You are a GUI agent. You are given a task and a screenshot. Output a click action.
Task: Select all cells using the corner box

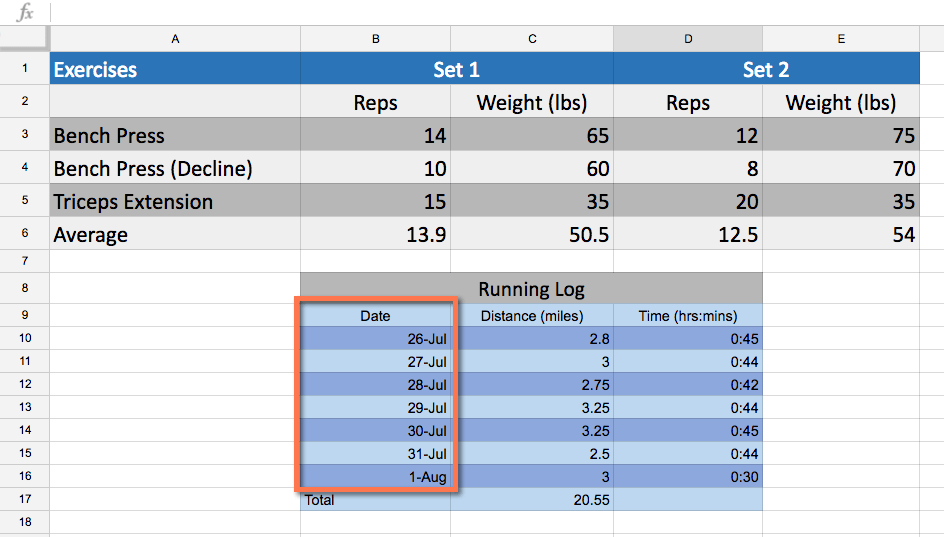pyautogui.click(x=24, y=39)
